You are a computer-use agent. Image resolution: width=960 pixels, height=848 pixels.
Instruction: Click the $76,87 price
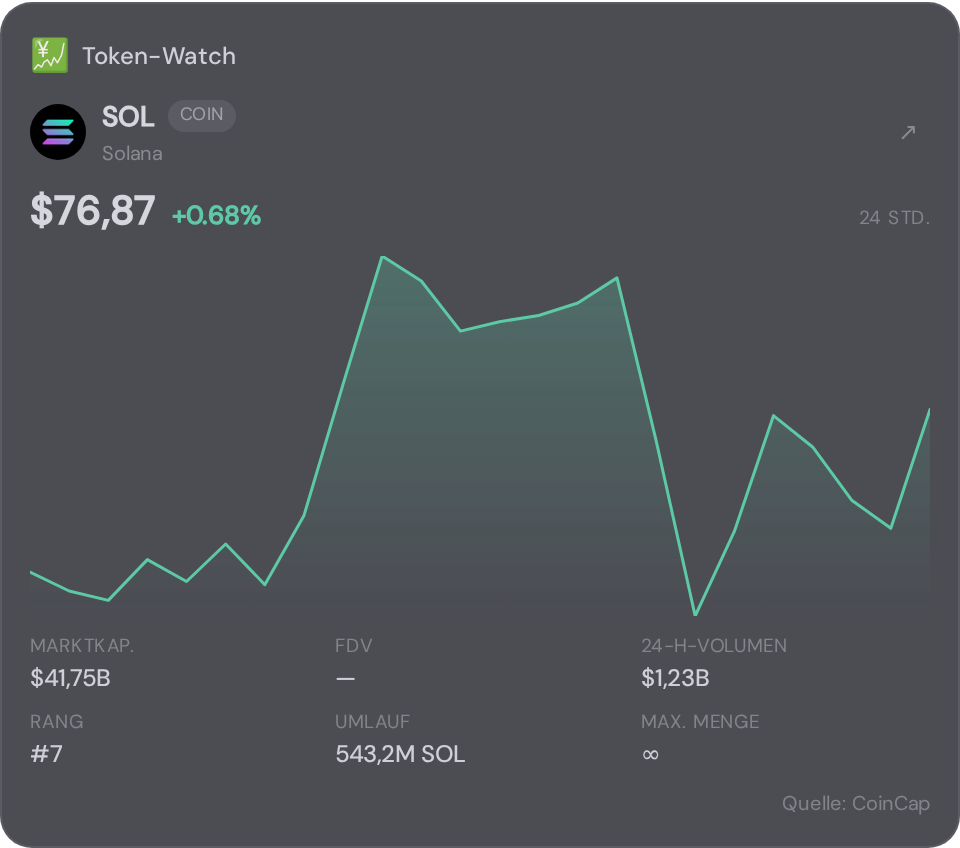tap(92, 211)
